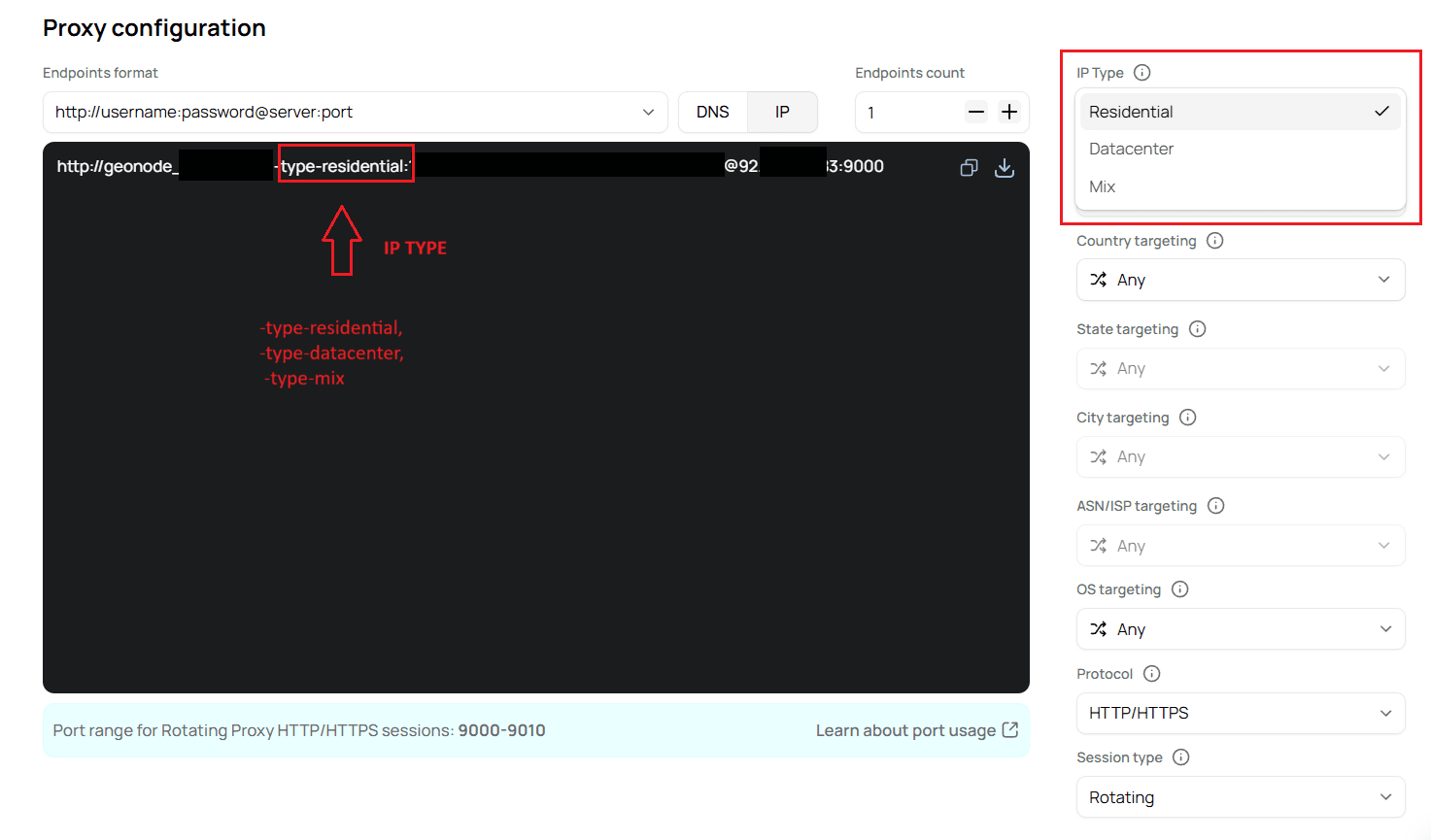Click the generated endpoint URL text
Image resolution: width=1431 pixels, height=840 pixels.
point(470,166)
